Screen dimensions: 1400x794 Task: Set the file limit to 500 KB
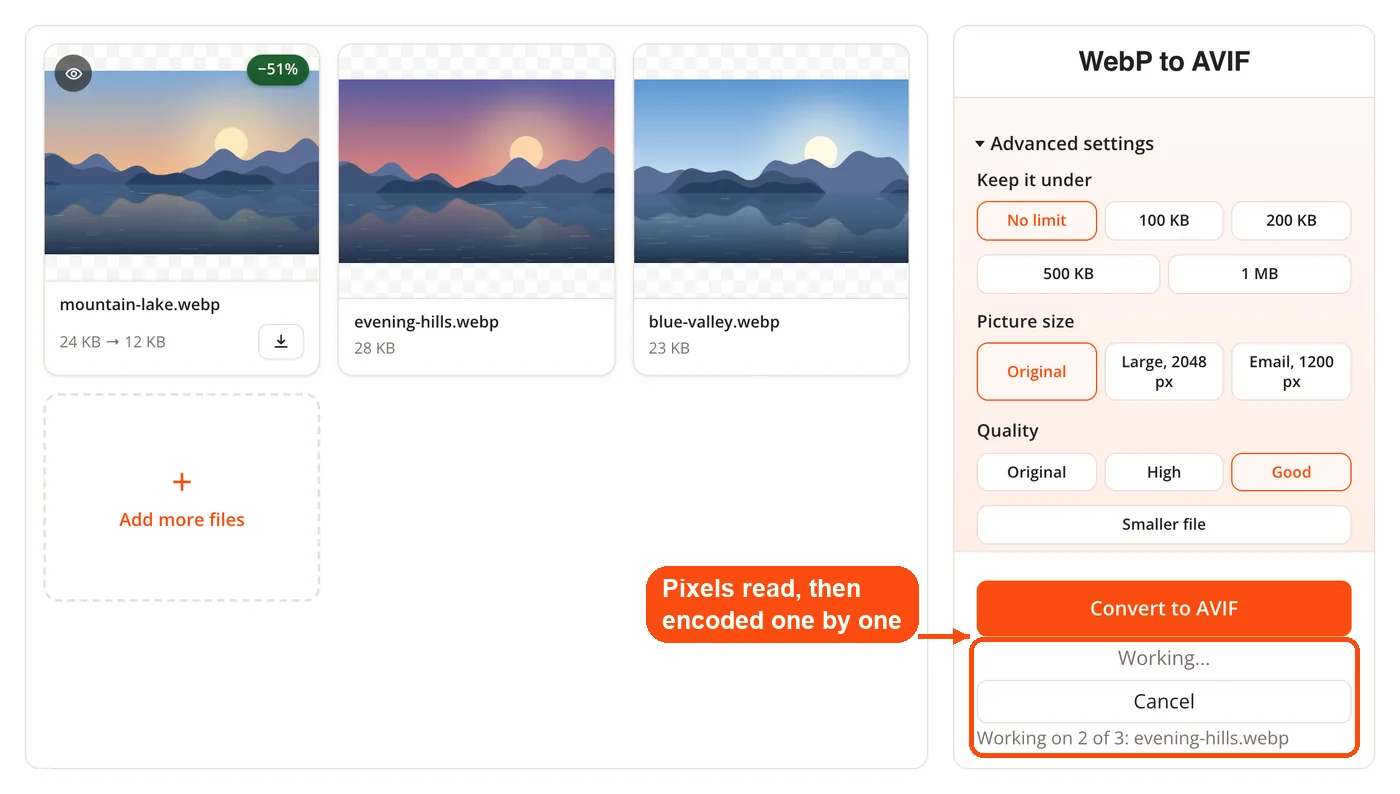pyautogui.click(x=1068, y=274)
